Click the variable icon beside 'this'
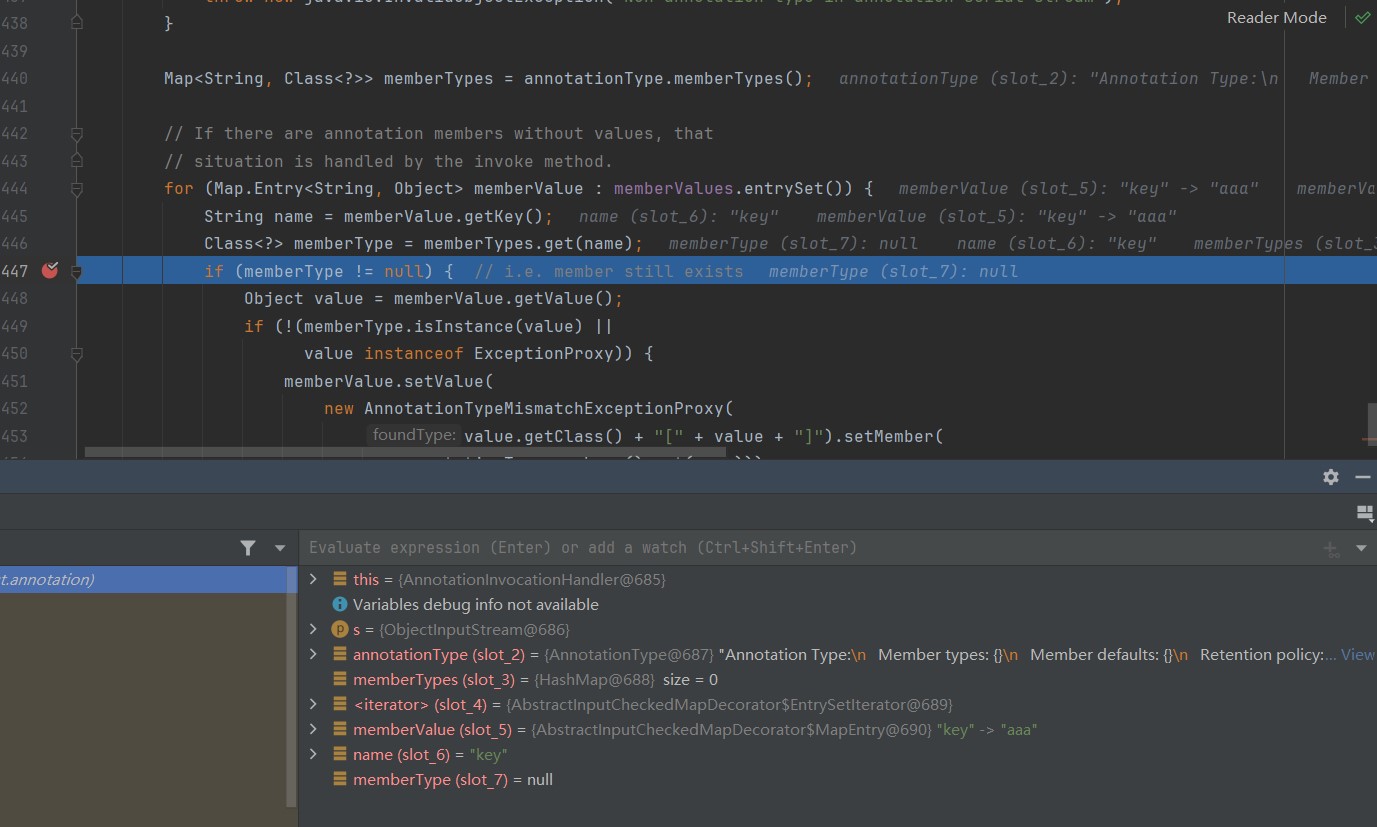 340,579
